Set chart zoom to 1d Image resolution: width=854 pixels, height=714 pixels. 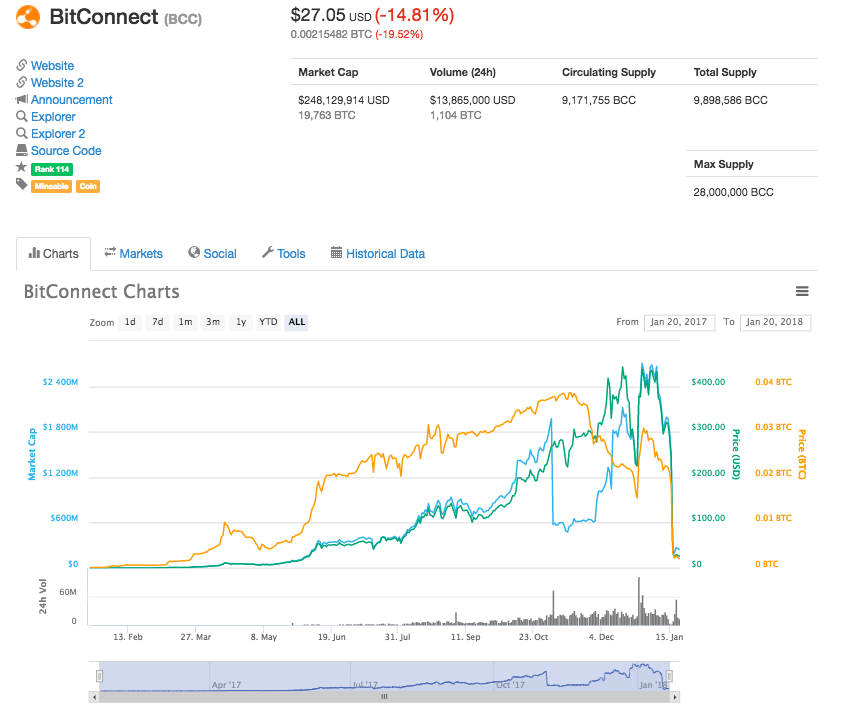pos(130,322)
